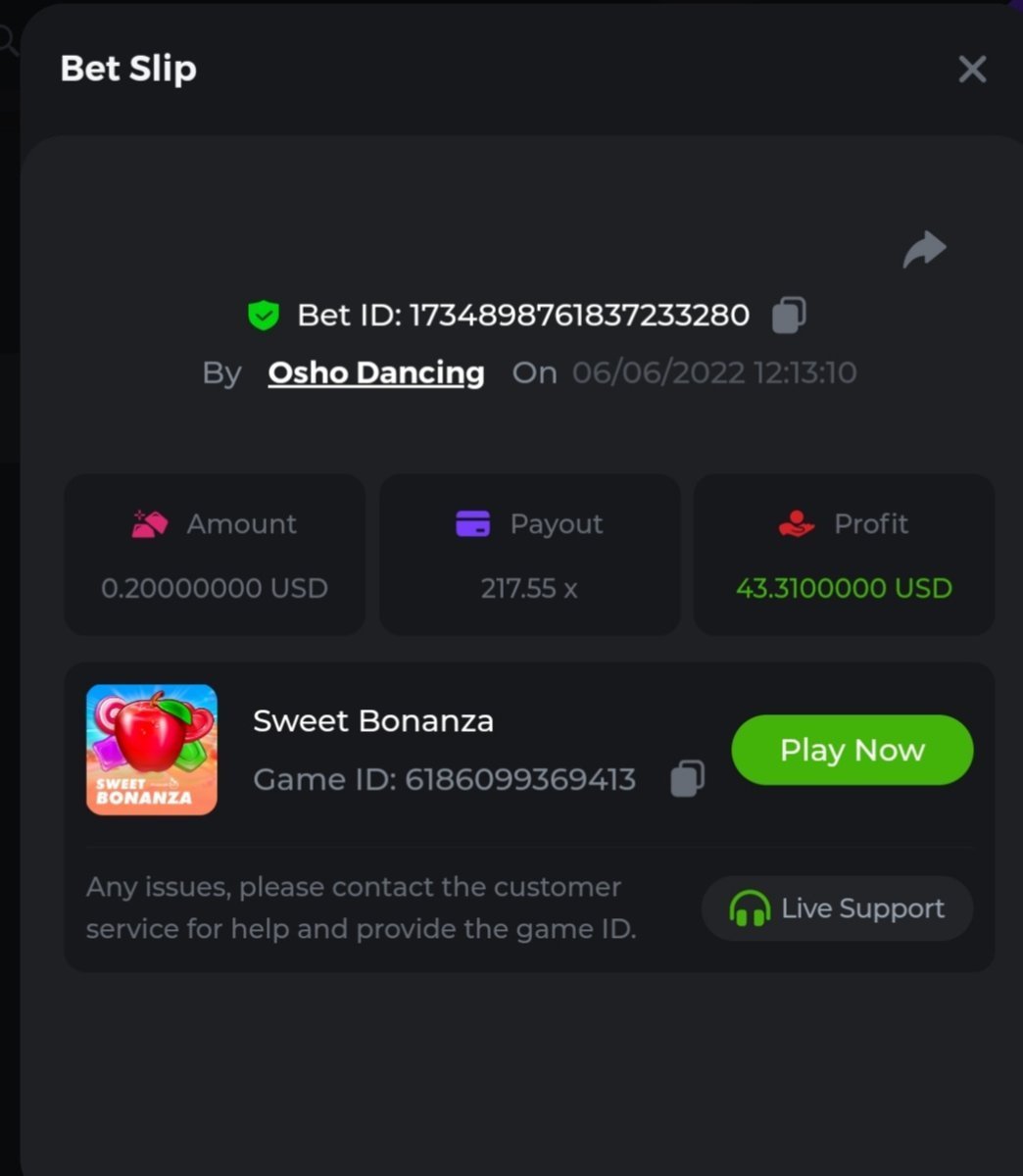Click the Sweet Bonanza game title

click(x=373, y=721)
